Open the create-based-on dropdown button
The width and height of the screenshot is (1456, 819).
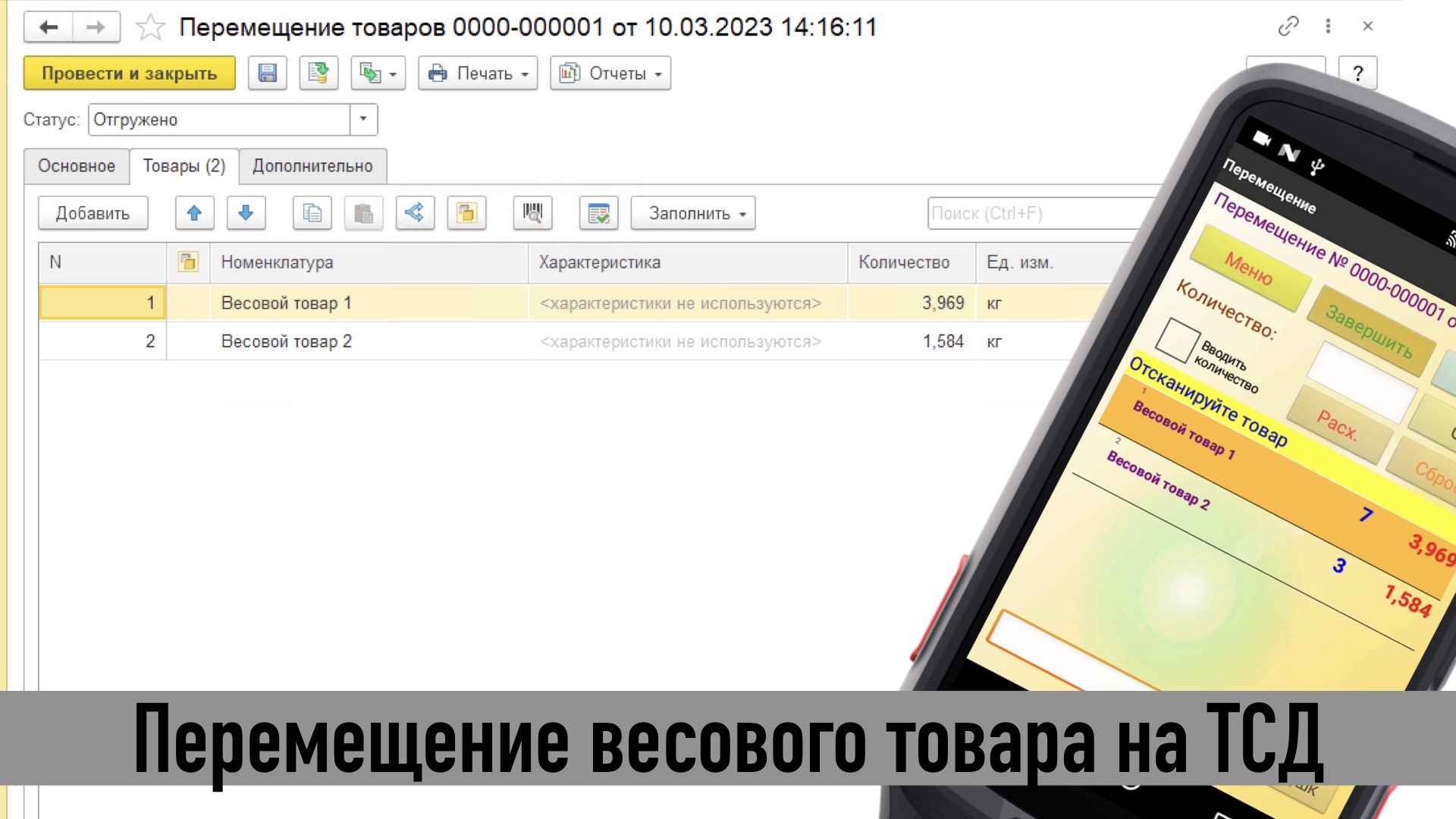click(378, 74)
